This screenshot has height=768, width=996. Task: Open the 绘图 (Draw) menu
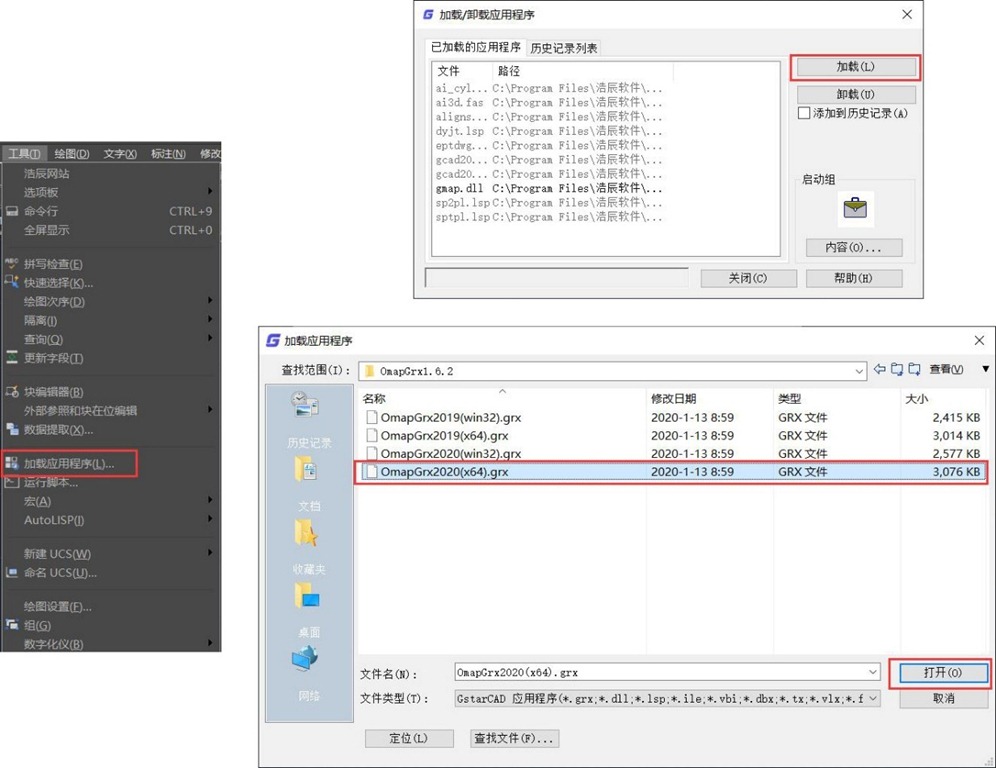coord(71,154)
